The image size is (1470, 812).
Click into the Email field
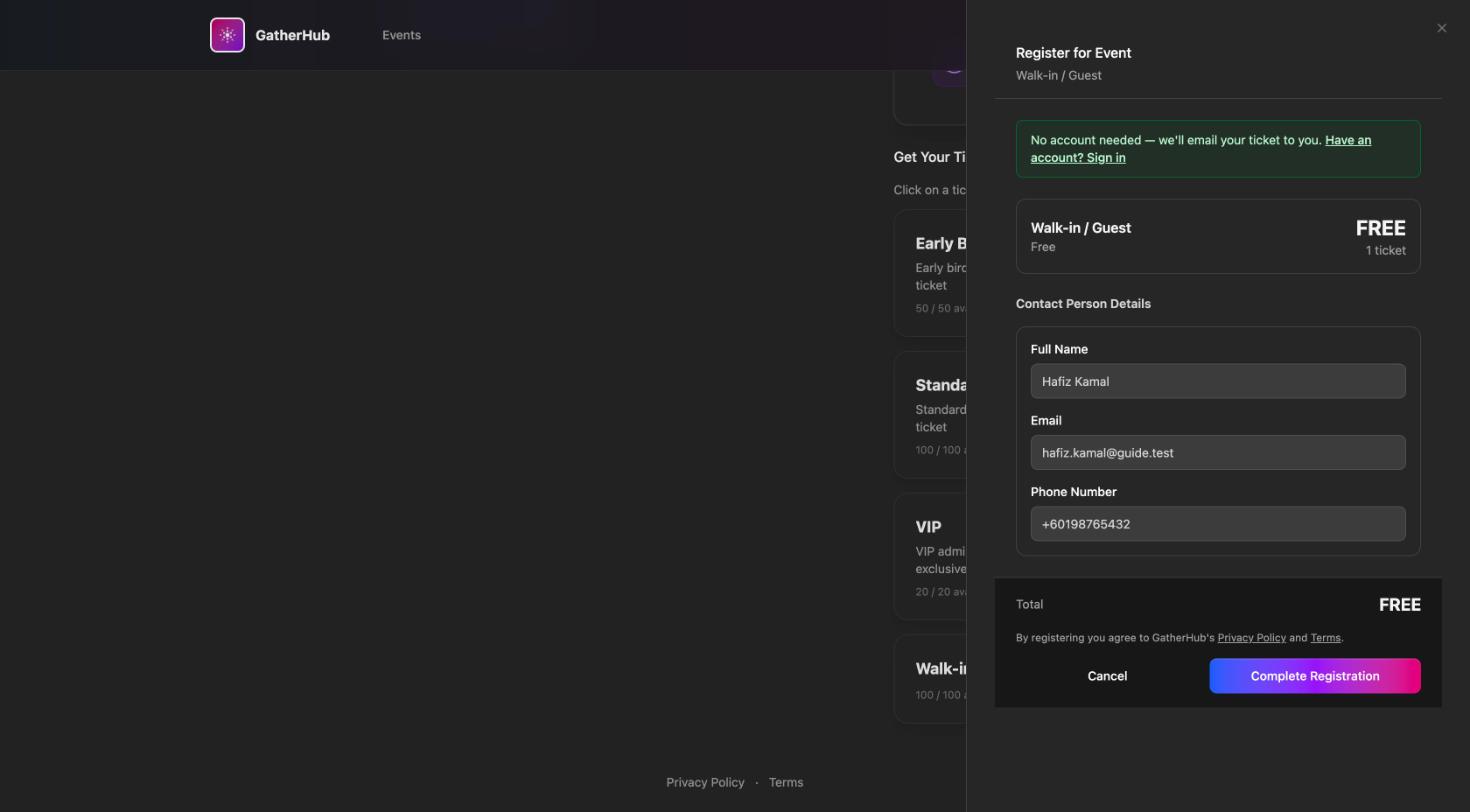[1218, 453]
